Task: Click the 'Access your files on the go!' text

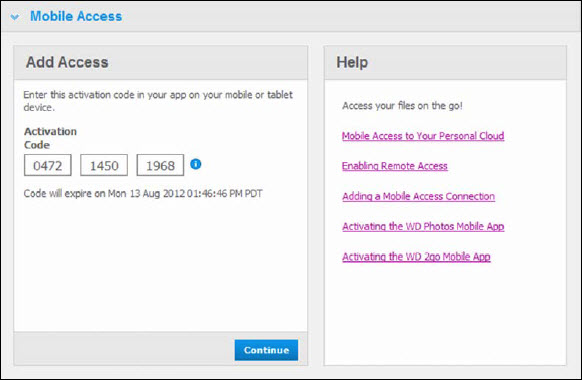Action: (402, 106)
